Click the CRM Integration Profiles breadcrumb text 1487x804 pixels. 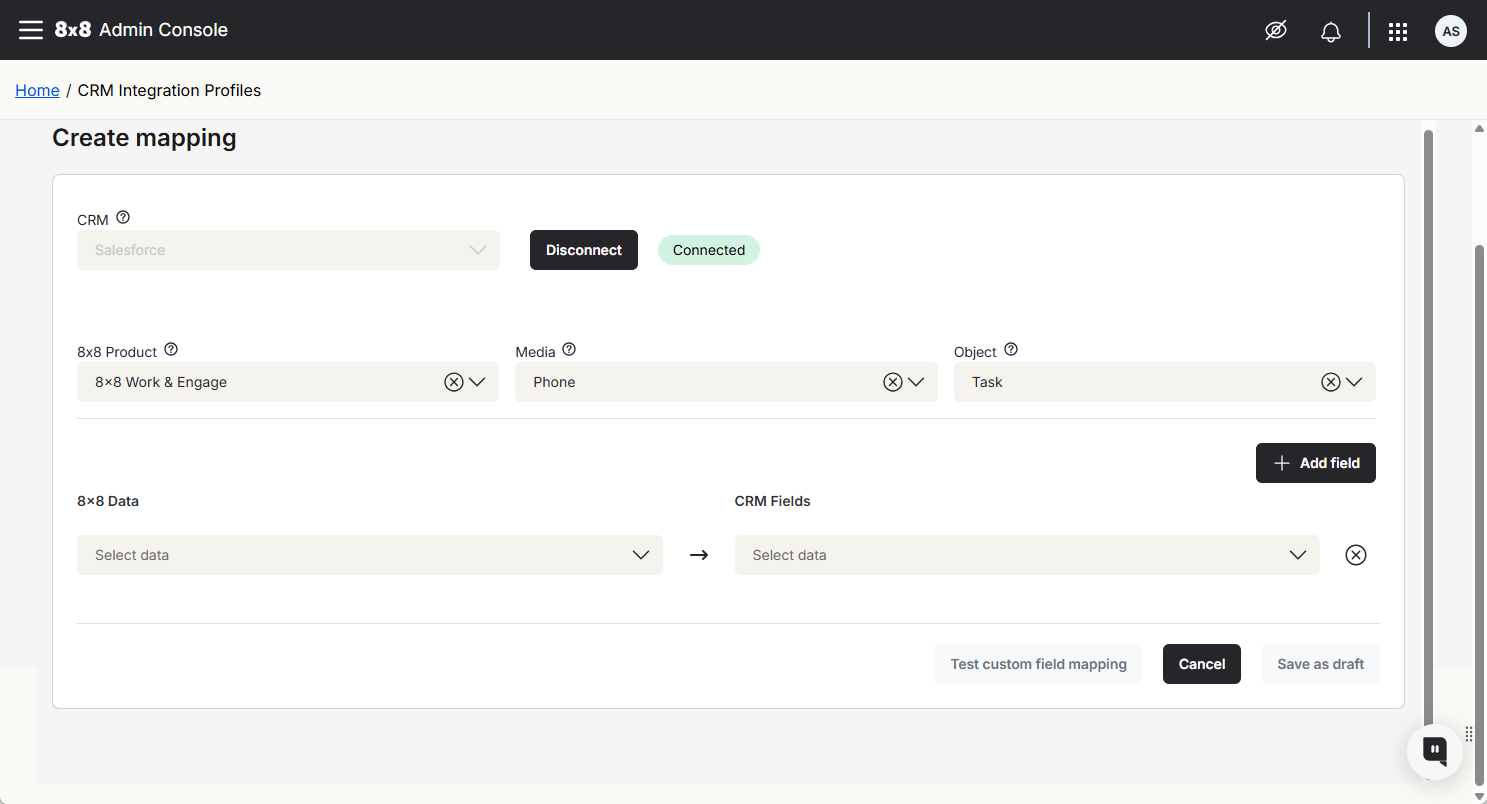[169, 90]
